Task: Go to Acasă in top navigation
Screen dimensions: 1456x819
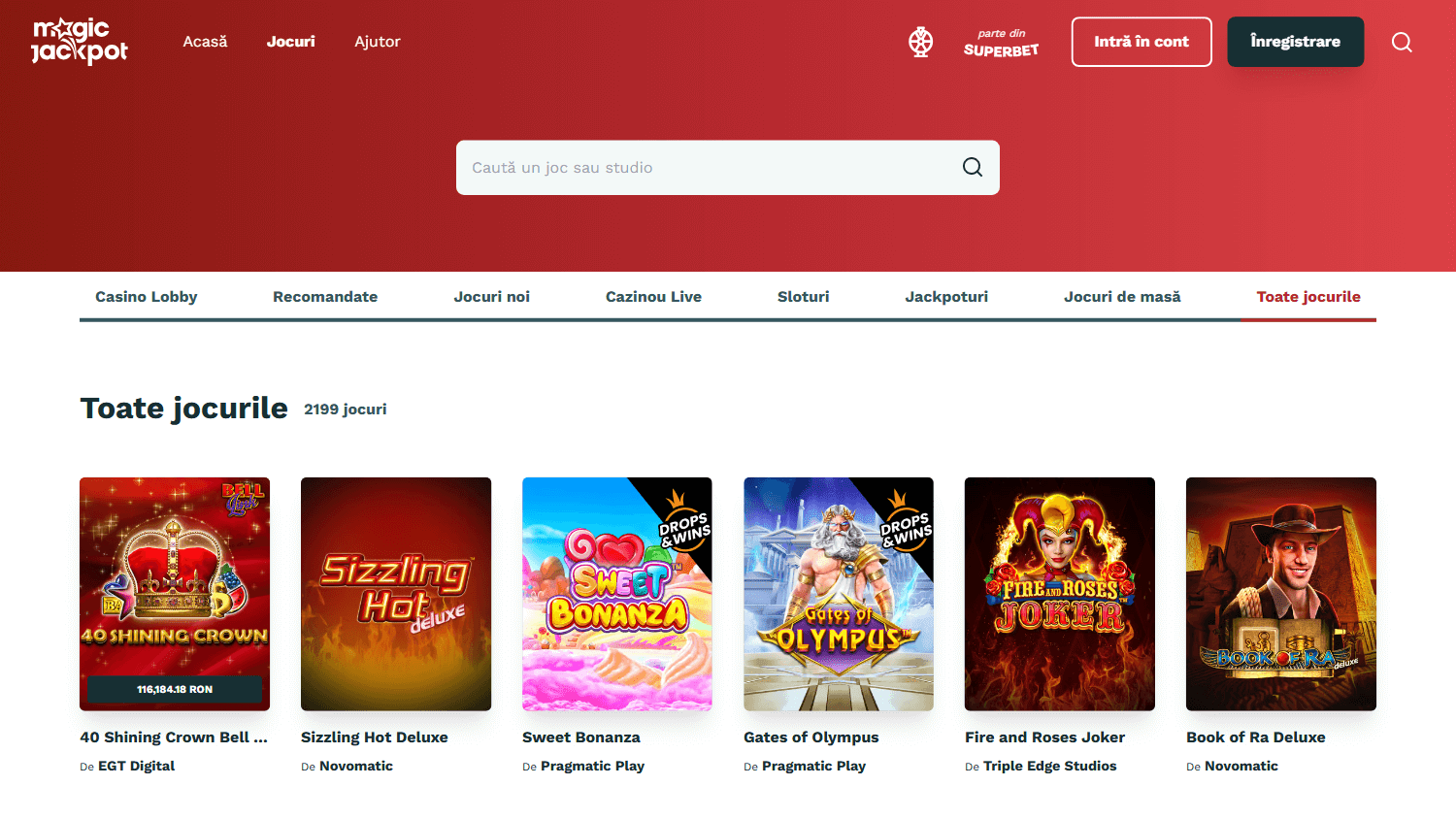Action: pyautogui.click(x=205, y=42)
